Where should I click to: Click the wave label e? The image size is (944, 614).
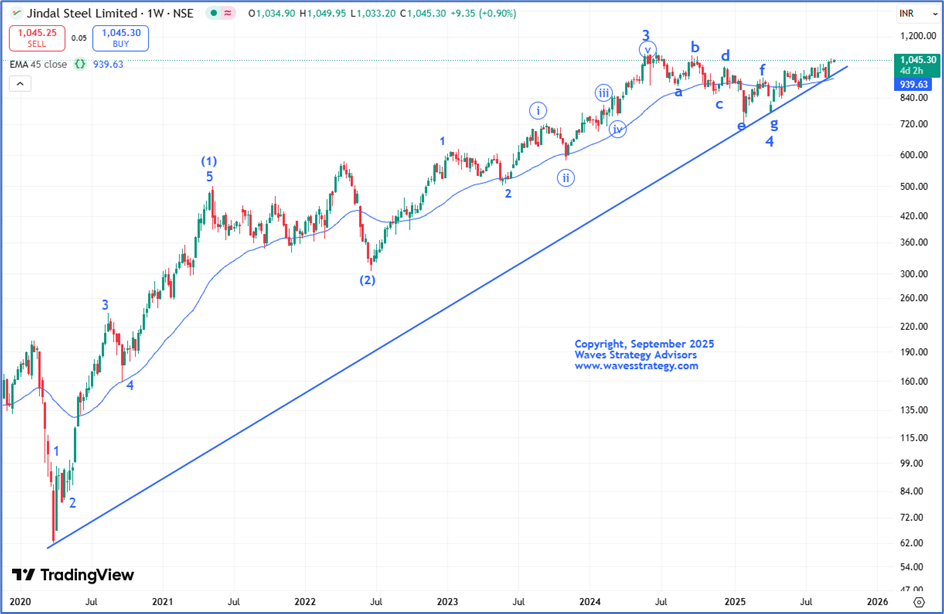click(x=741, y=125)
